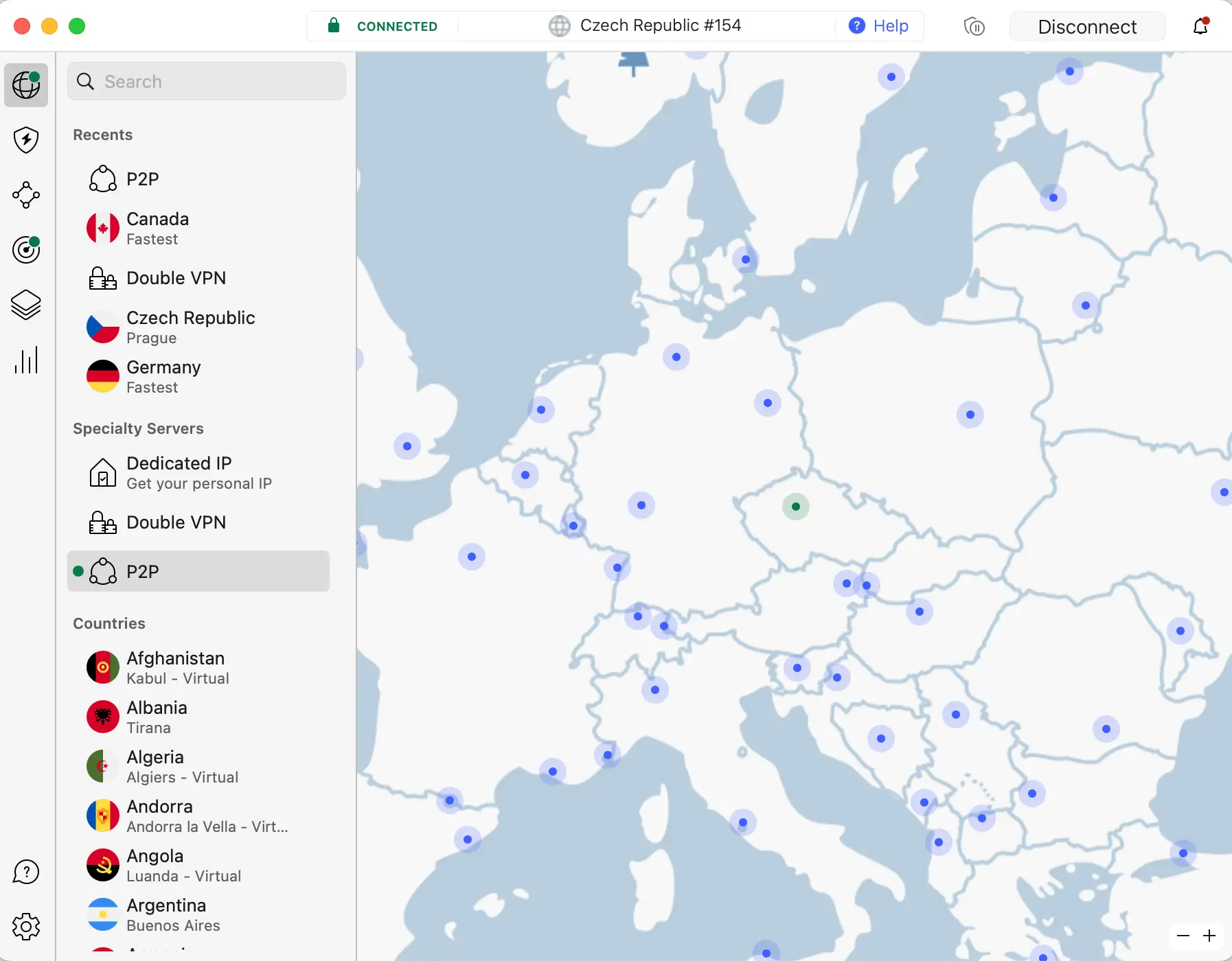Select P2P under Recents
This screenshot has width=1232, height=961.
tap(198, 179)
